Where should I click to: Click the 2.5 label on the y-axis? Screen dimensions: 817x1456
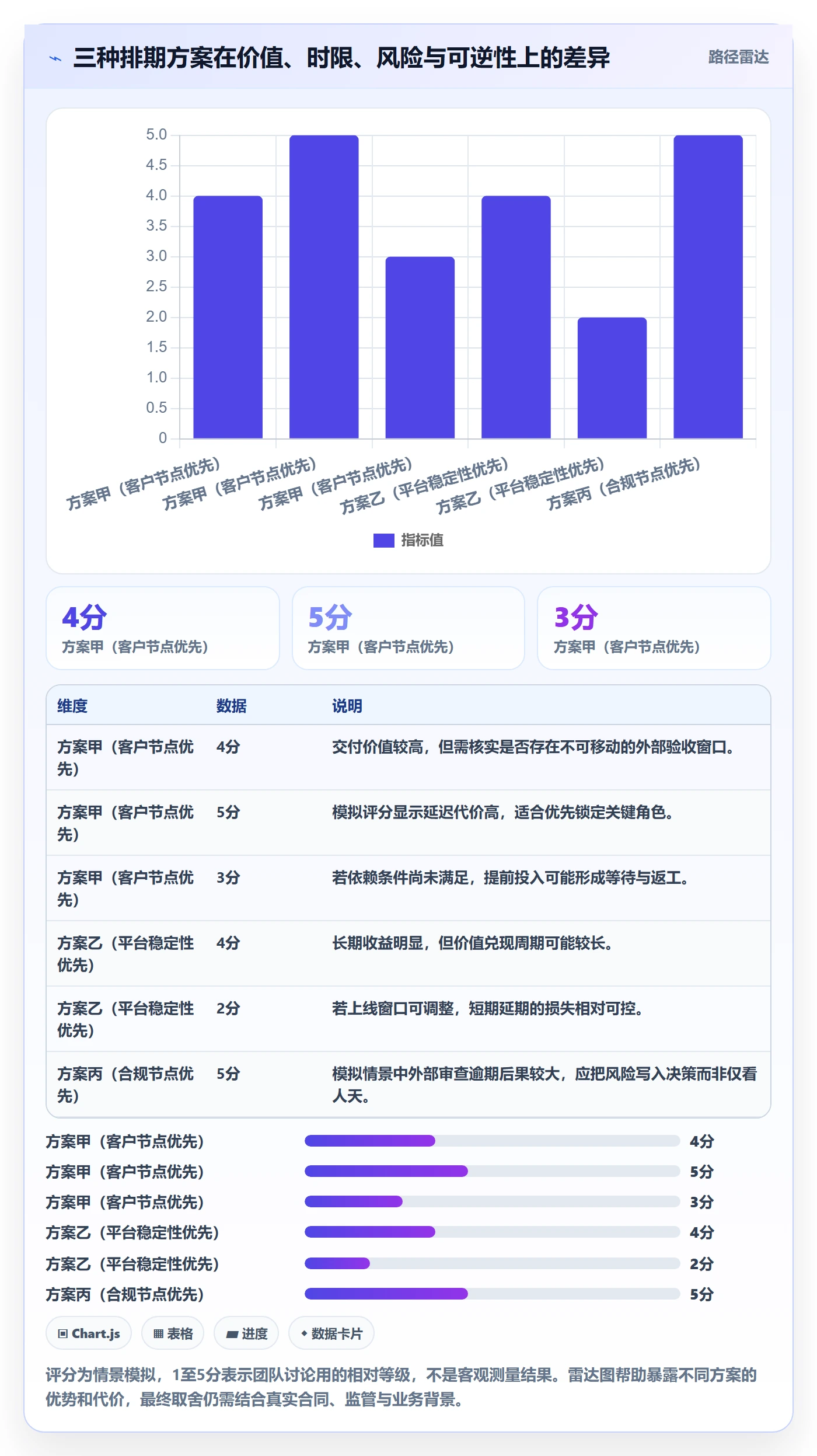pos(156,287)
